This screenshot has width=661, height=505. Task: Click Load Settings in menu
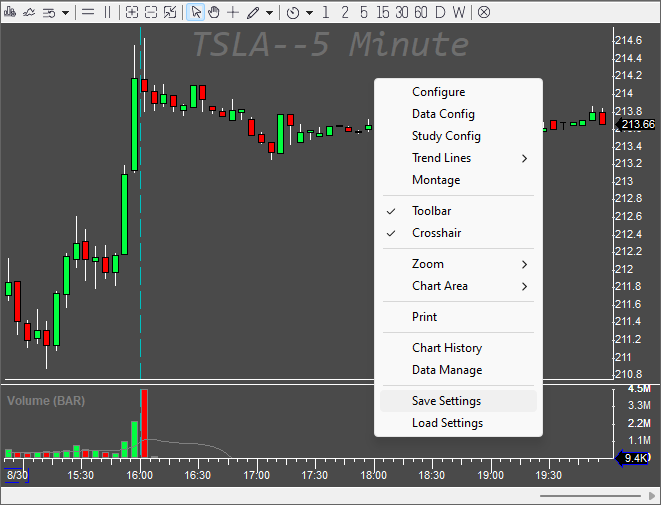point(458,423)
